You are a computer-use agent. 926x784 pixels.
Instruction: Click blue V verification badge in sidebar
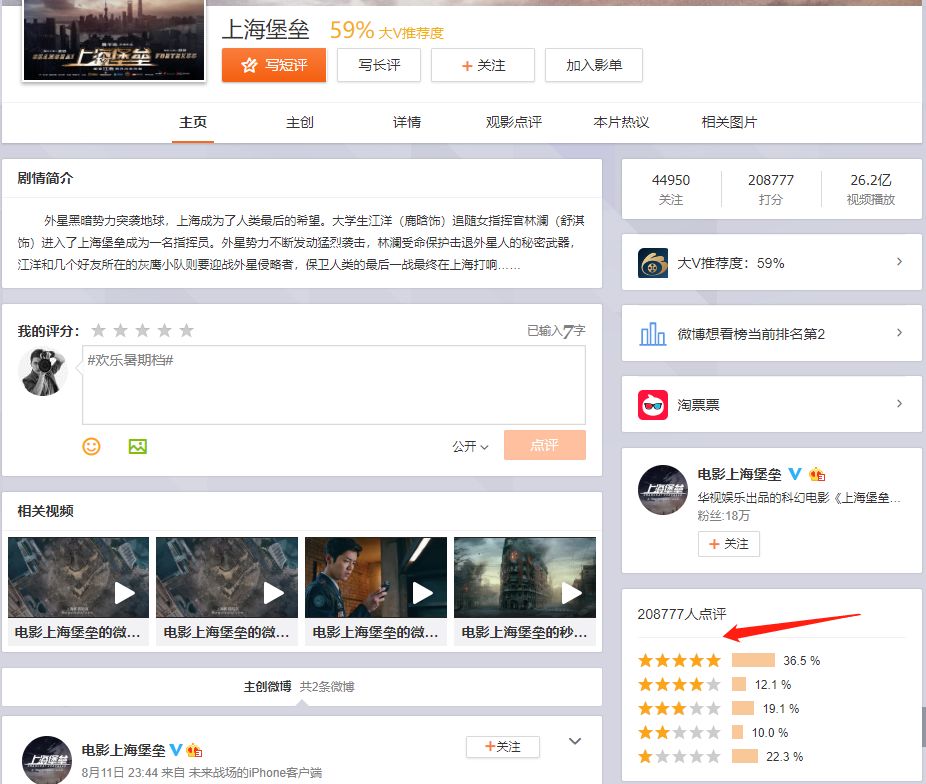point(795,473)
